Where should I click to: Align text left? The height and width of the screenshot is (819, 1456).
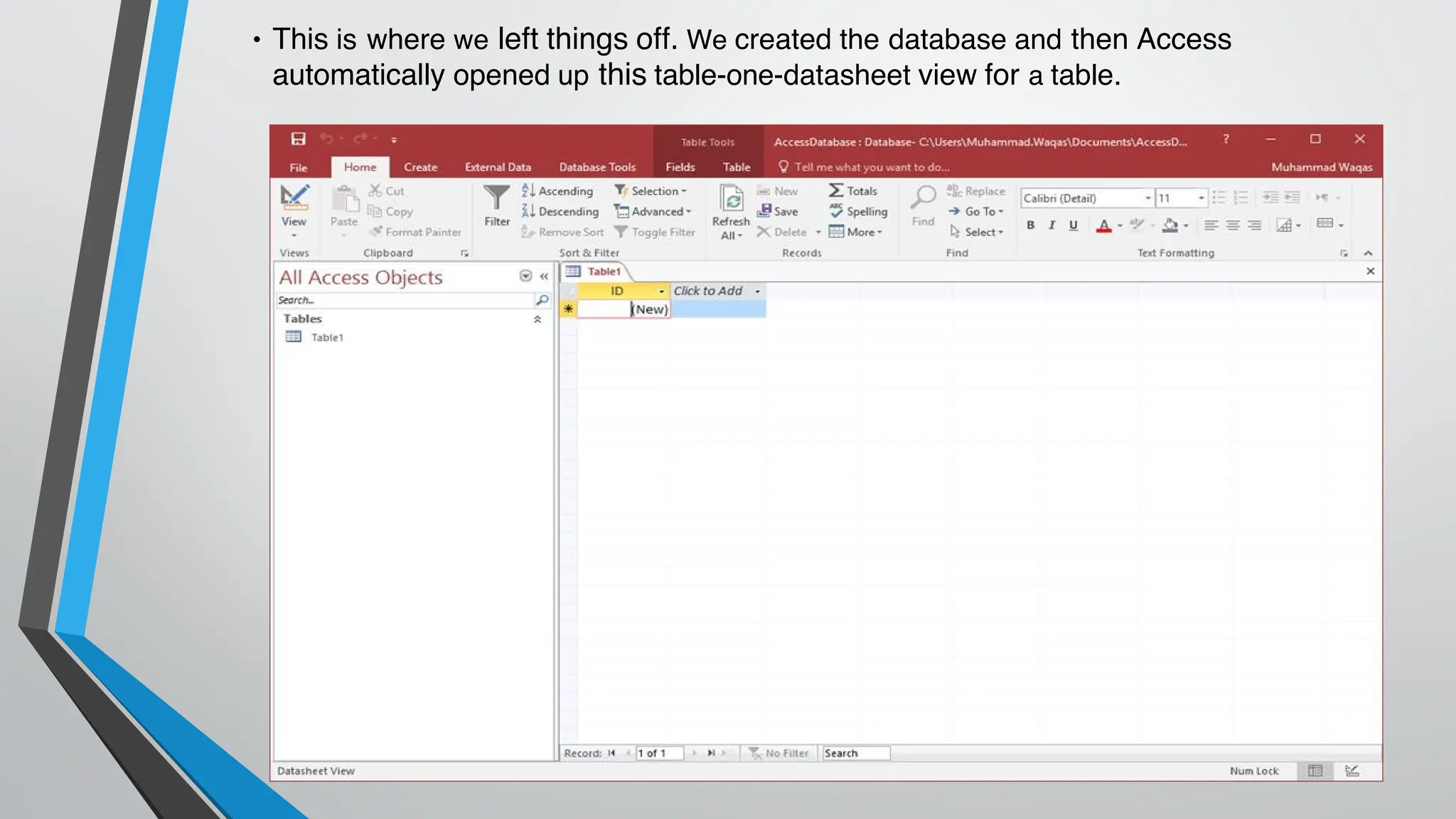tap(1211, 225)
